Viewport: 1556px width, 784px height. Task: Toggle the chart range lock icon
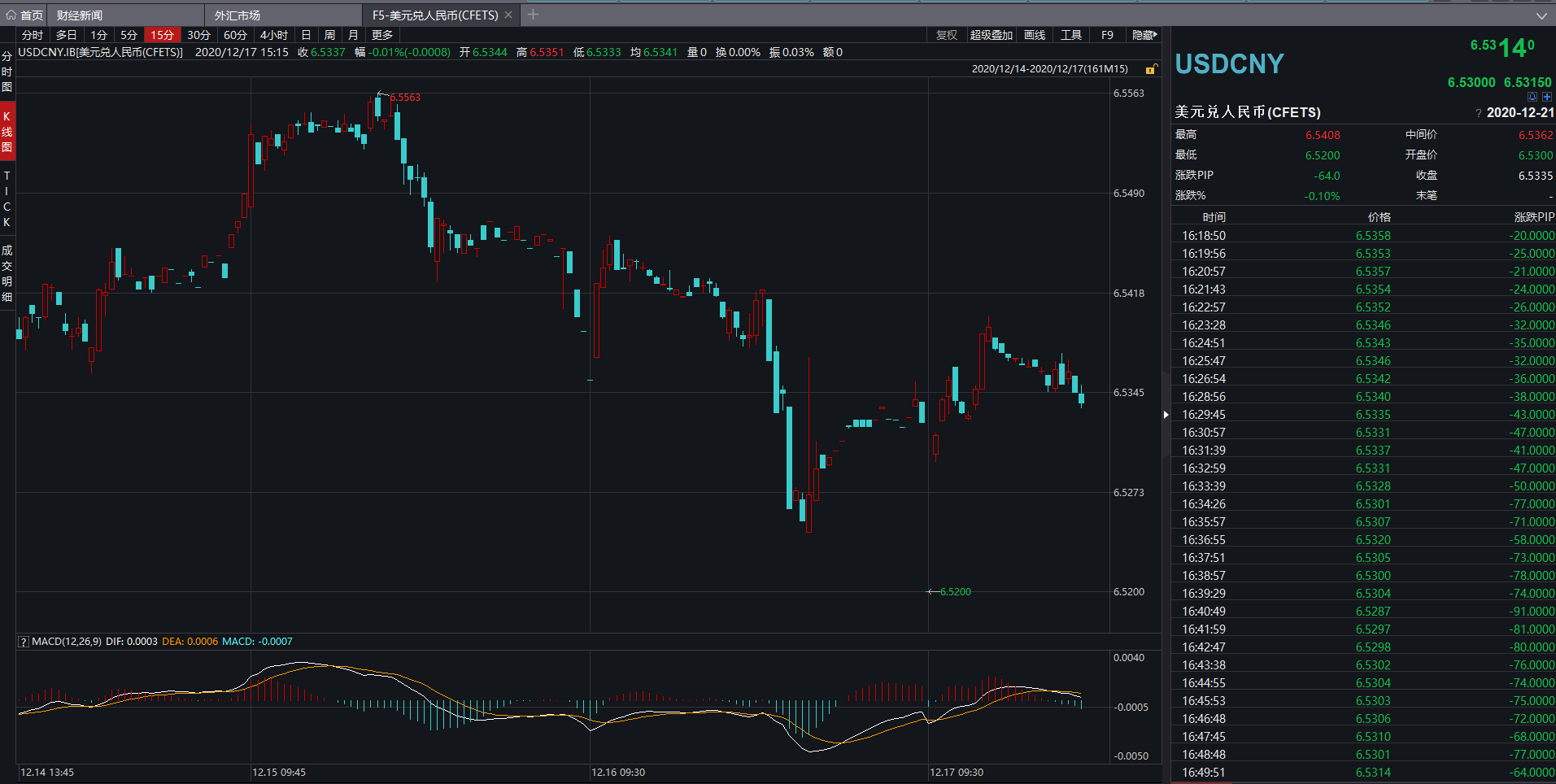click(1151, 69)
